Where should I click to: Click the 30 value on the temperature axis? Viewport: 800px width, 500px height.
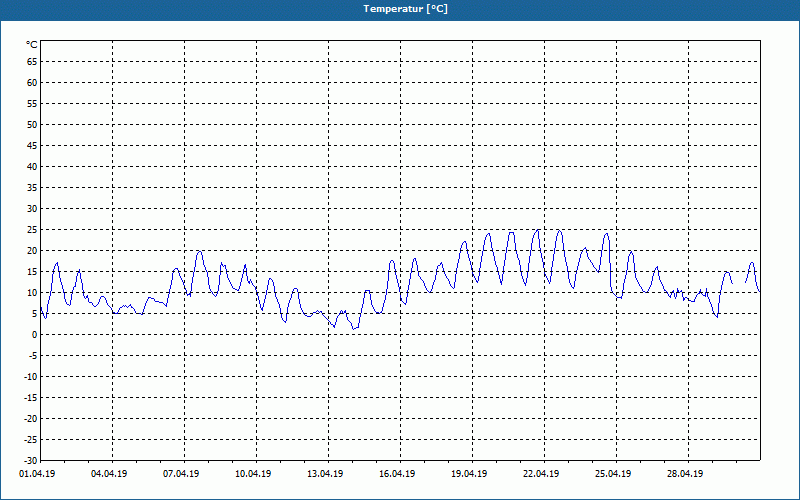click(x=32, y=209)
